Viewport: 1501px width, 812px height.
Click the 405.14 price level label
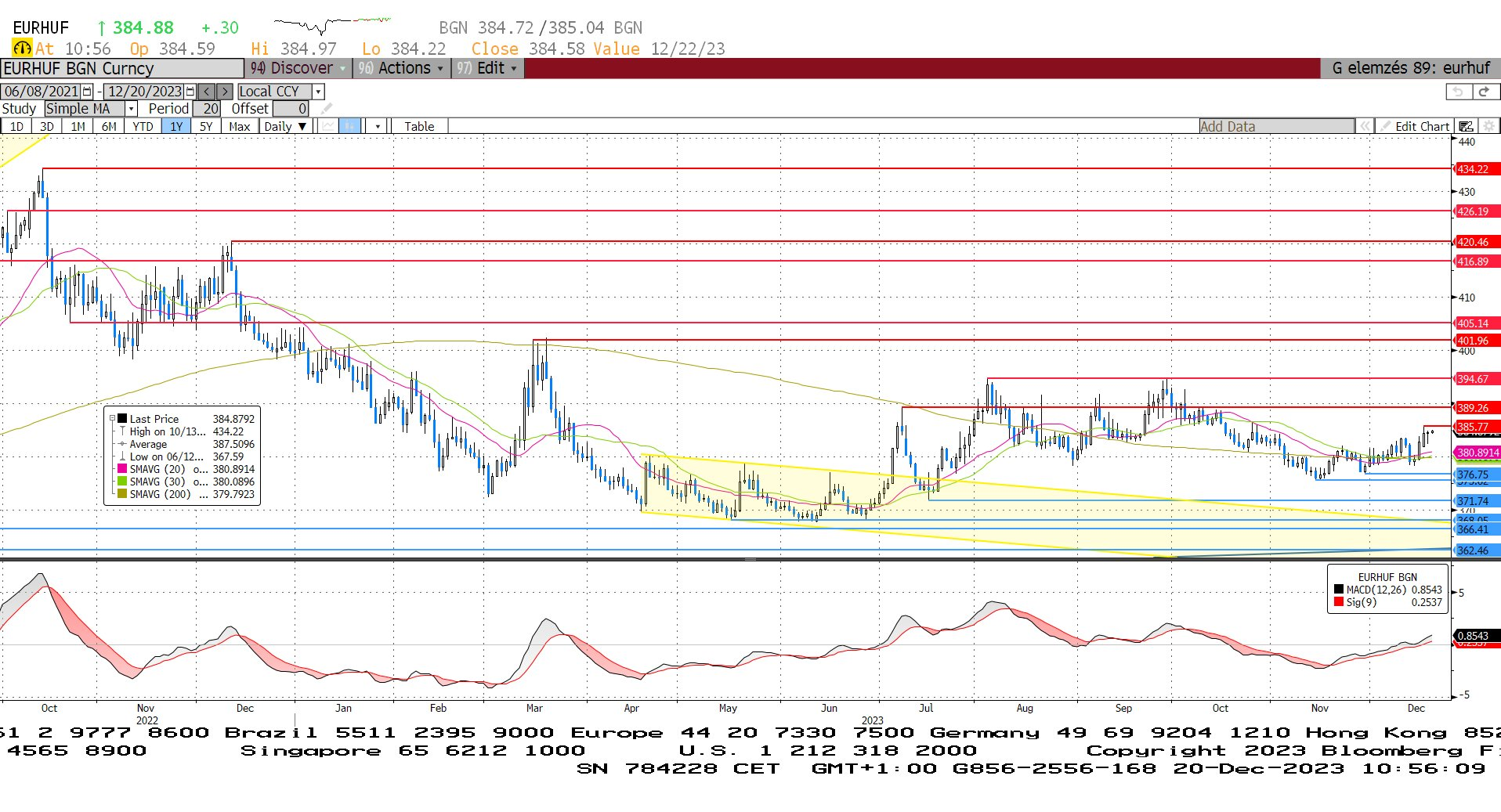[1476, 323]
